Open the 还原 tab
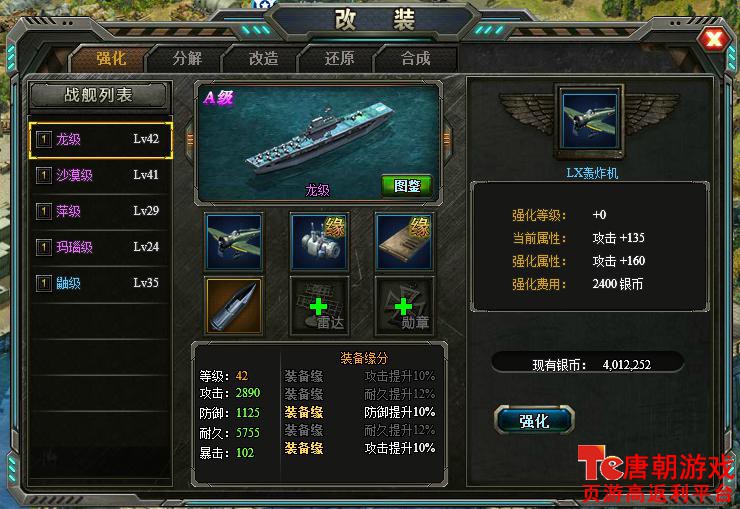The height and width of the screenshot is (509, 740). pyautogui.click(x=339, y=58)
